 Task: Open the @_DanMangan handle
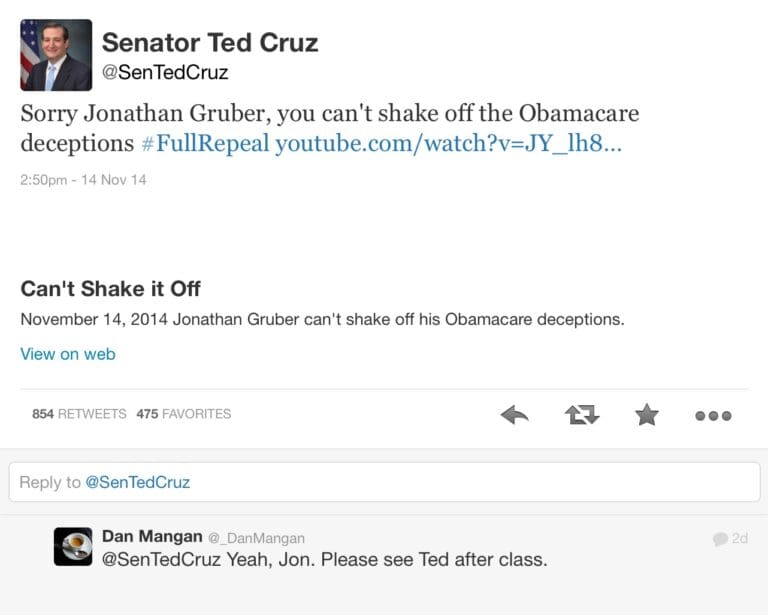pyautogui.click(x=259, y=538)
